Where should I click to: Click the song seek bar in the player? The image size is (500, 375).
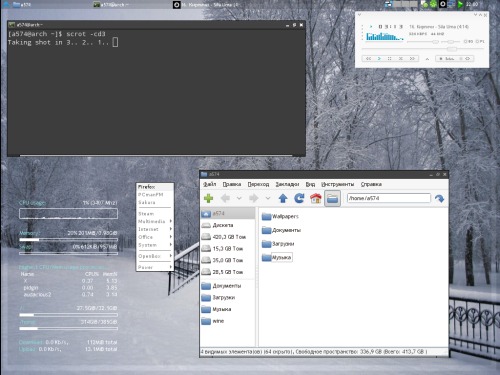point(422,49)
